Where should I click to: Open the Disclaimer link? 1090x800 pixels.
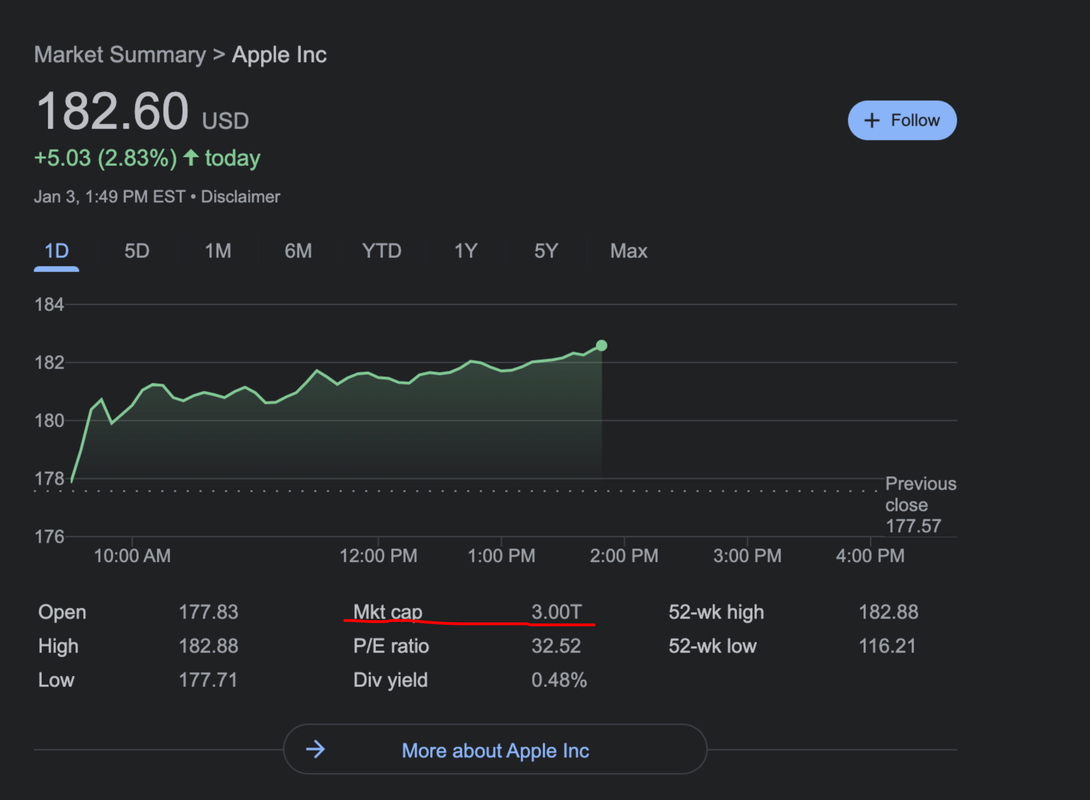(x=241, y=197)
